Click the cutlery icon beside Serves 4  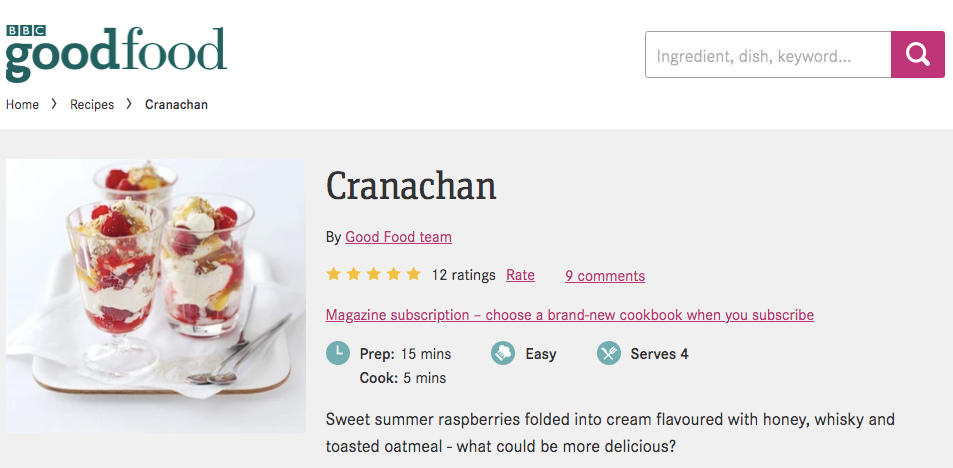point(608,353)
